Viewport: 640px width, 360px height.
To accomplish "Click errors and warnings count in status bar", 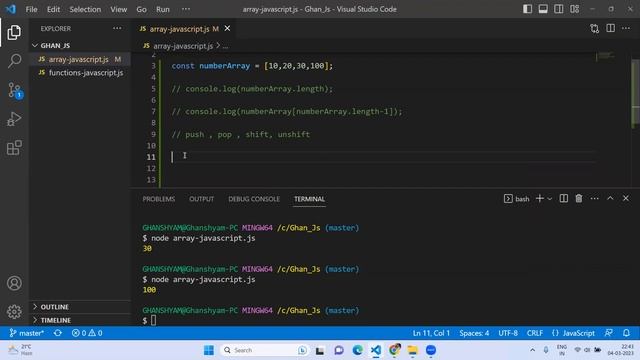I will pos(87,333).
